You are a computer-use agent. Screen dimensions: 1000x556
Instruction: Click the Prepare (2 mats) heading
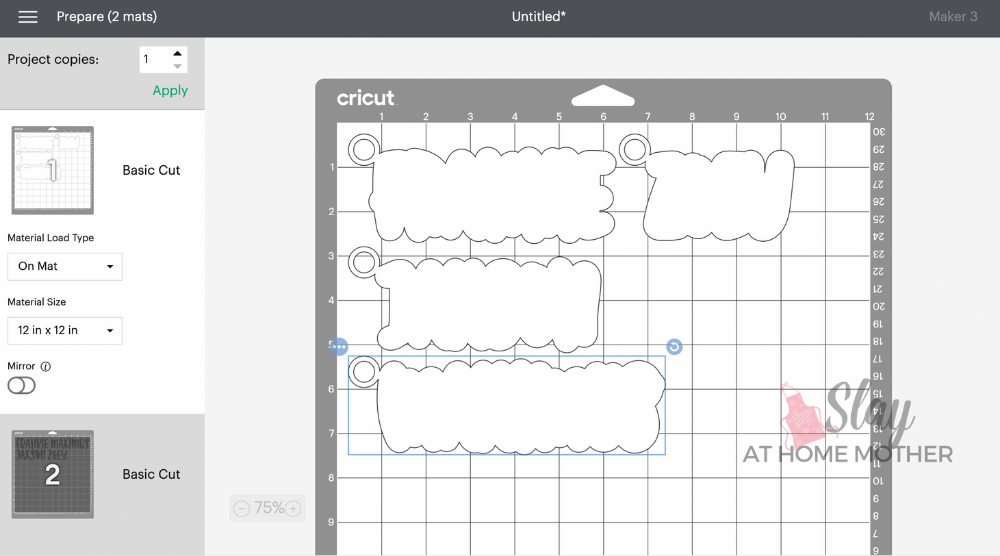coord(107,17)
